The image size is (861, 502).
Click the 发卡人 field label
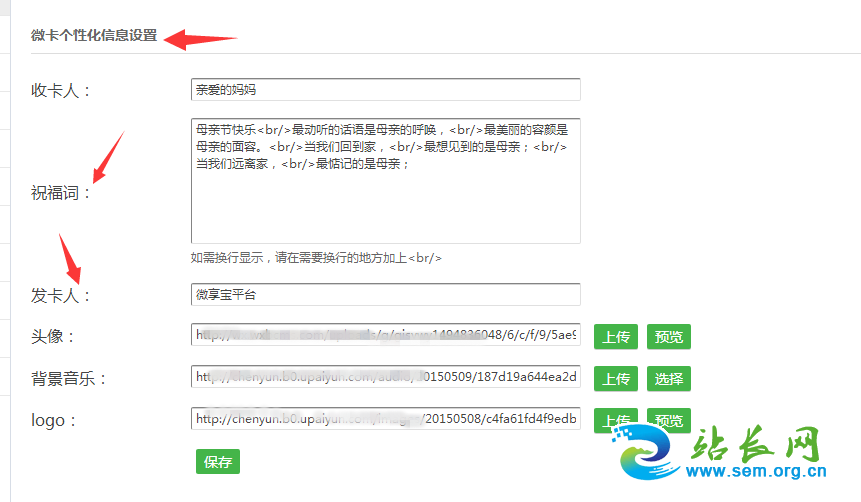pos(61,296)
